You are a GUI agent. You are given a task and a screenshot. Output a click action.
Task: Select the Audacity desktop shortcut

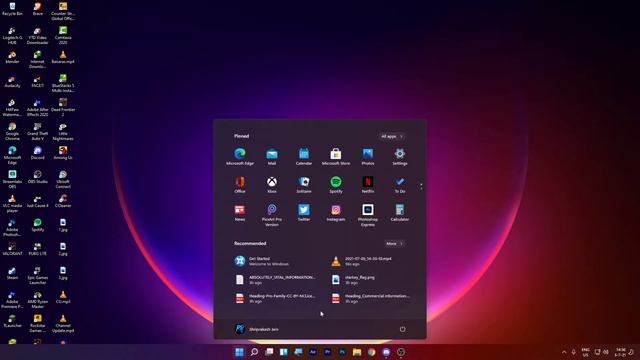point(12,81)
